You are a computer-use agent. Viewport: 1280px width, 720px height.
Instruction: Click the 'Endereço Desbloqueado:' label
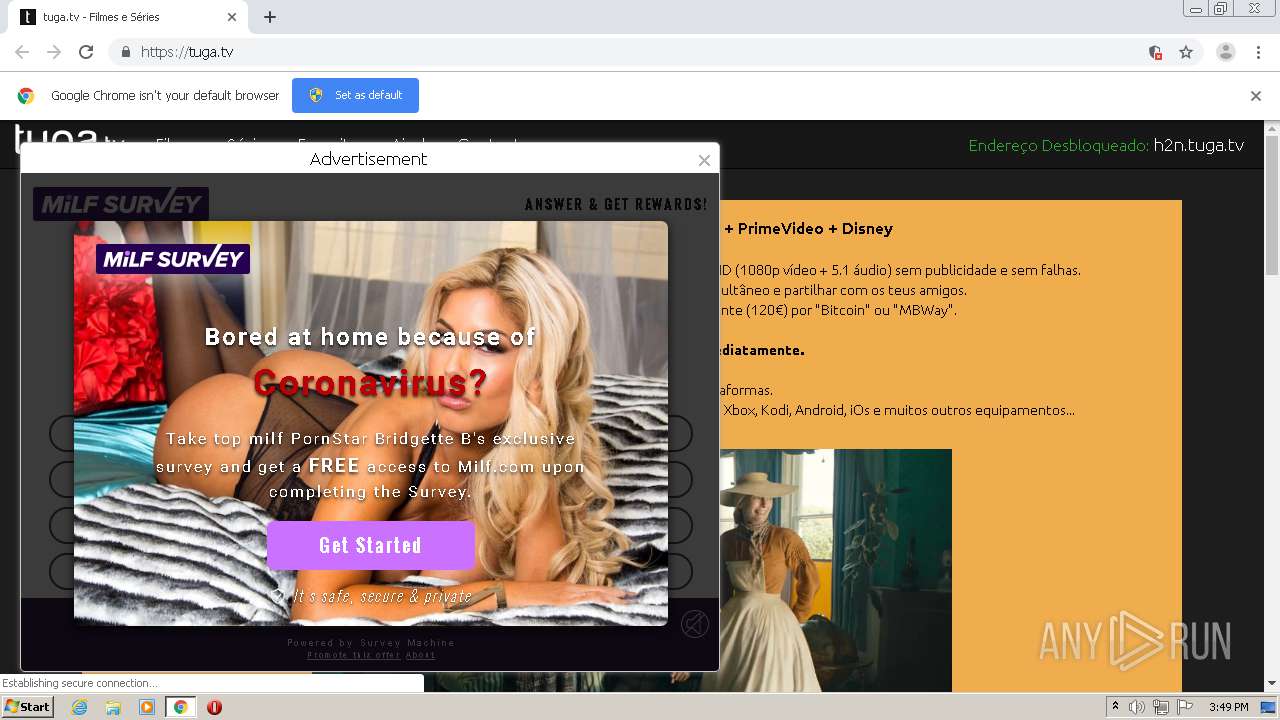(1058, 145)
